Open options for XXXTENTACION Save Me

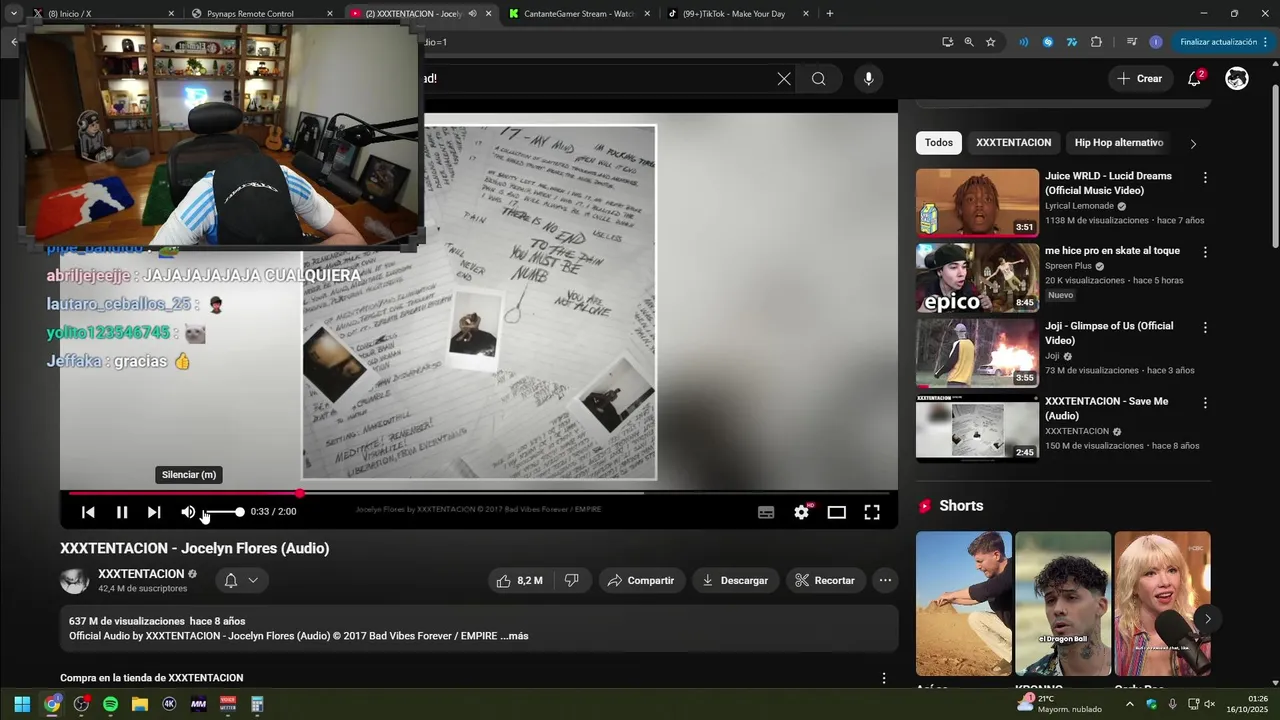(1205, 402)
